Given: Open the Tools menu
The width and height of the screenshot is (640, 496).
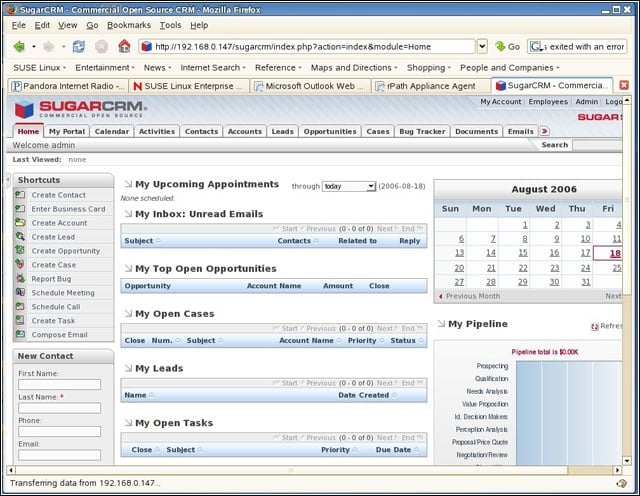Looking at the screenshot, I should (170, 25).
